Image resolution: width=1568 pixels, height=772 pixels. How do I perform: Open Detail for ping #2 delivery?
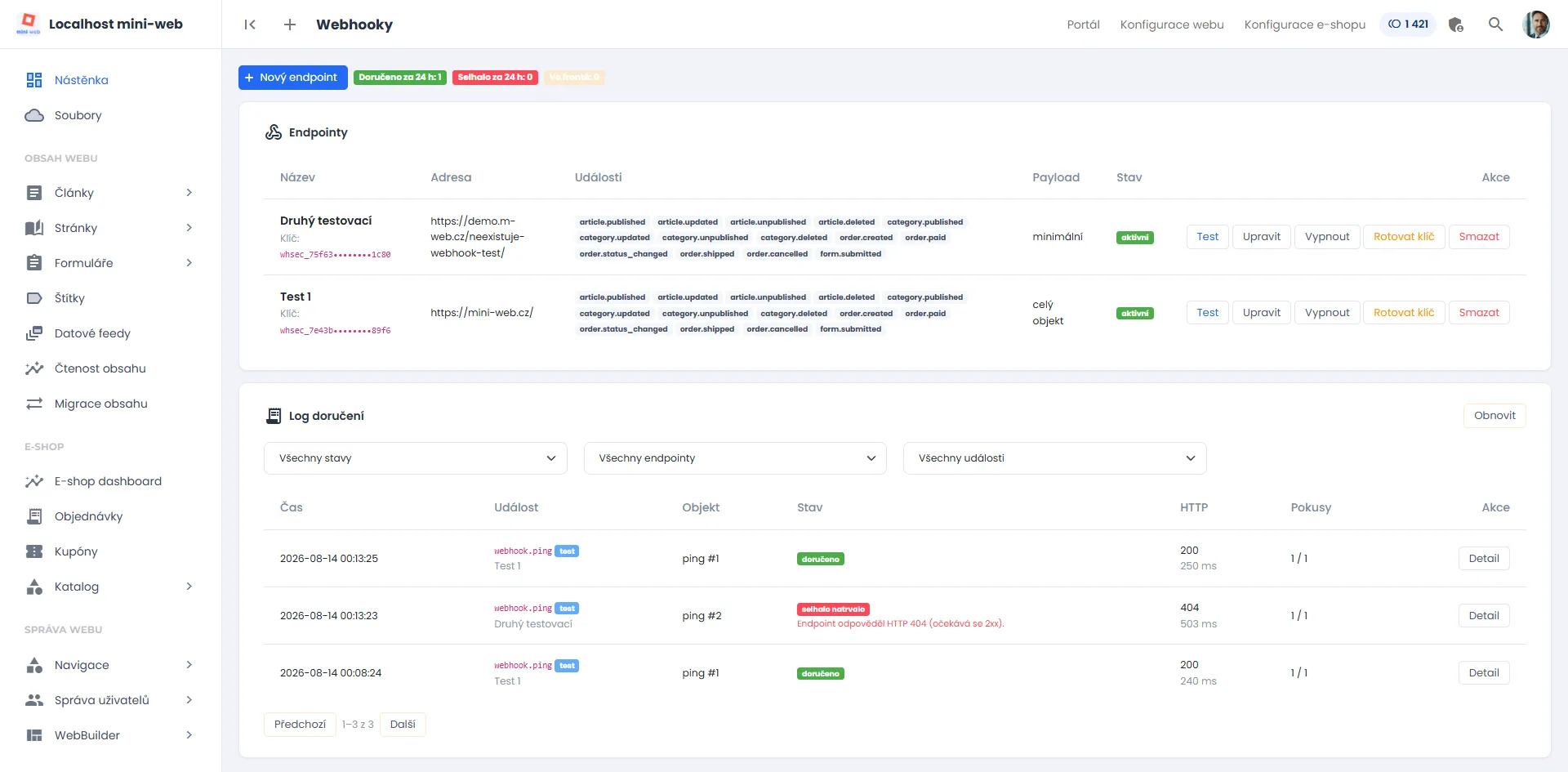tap(1484, 616)
